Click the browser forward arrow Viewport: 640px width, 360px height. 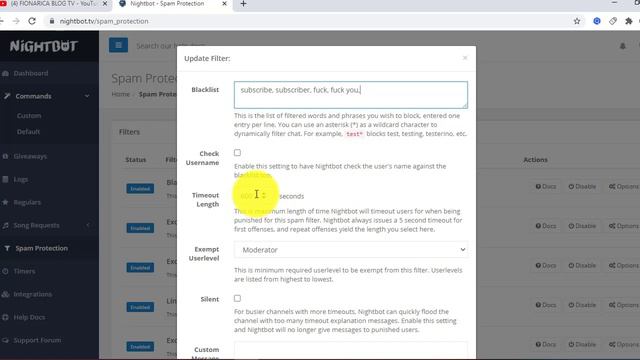16,21
